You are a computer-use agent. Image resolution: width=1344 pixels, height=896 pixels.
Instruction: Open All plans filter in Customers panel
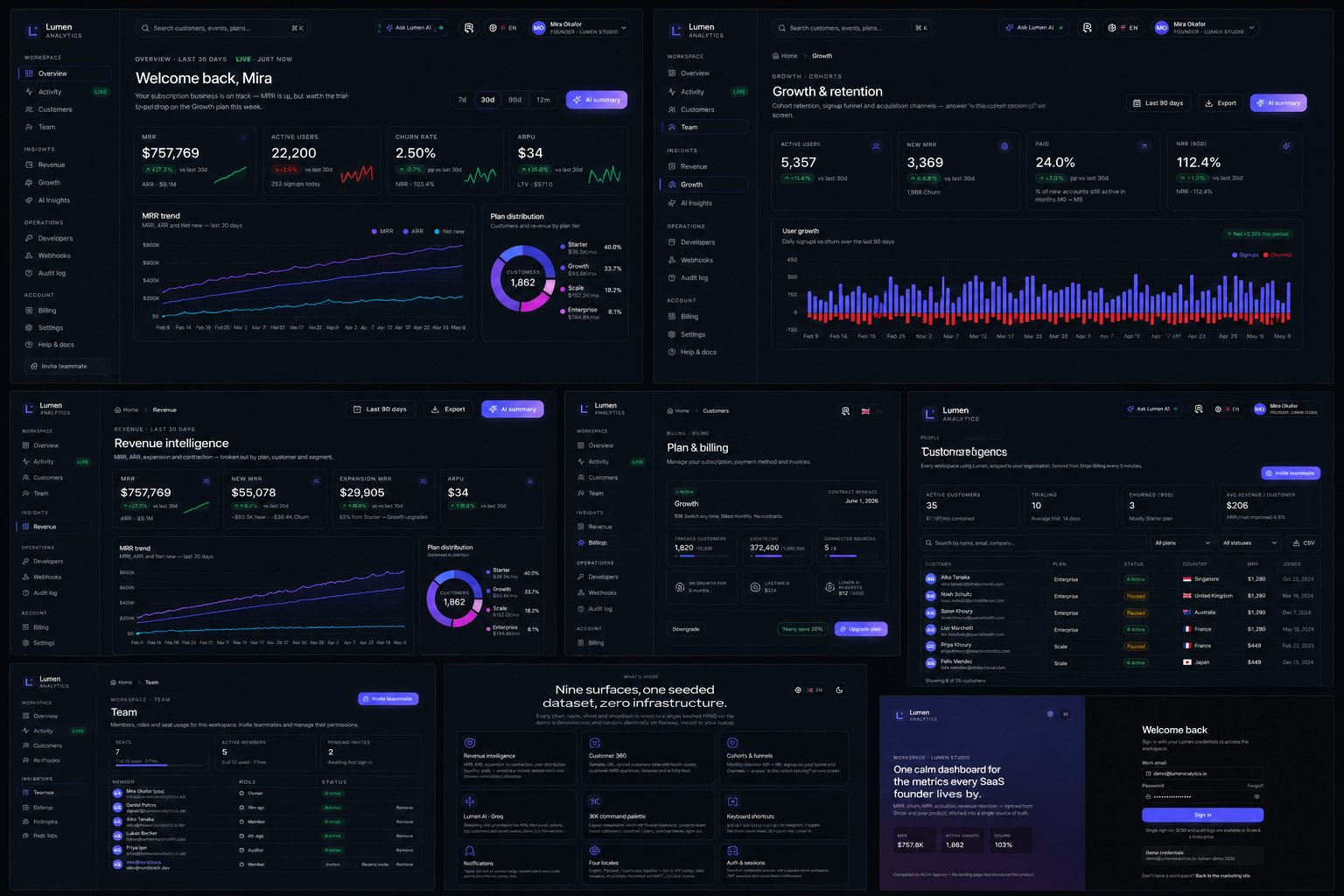coord(1182,542)
